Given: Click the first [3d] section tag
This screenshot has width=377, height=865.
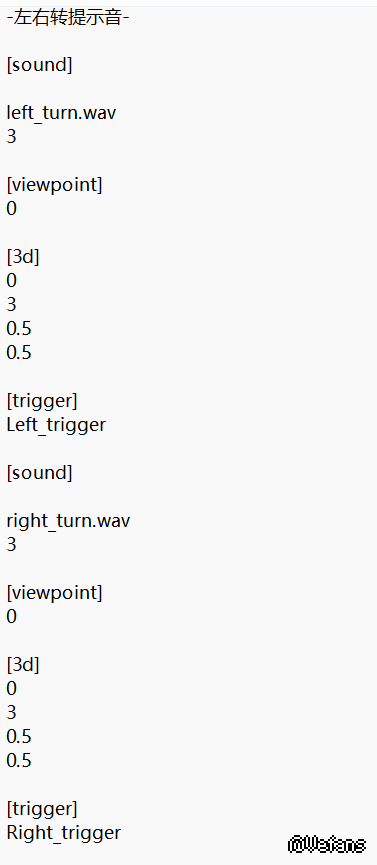Looking at the screenshot, I should [23, 257].
